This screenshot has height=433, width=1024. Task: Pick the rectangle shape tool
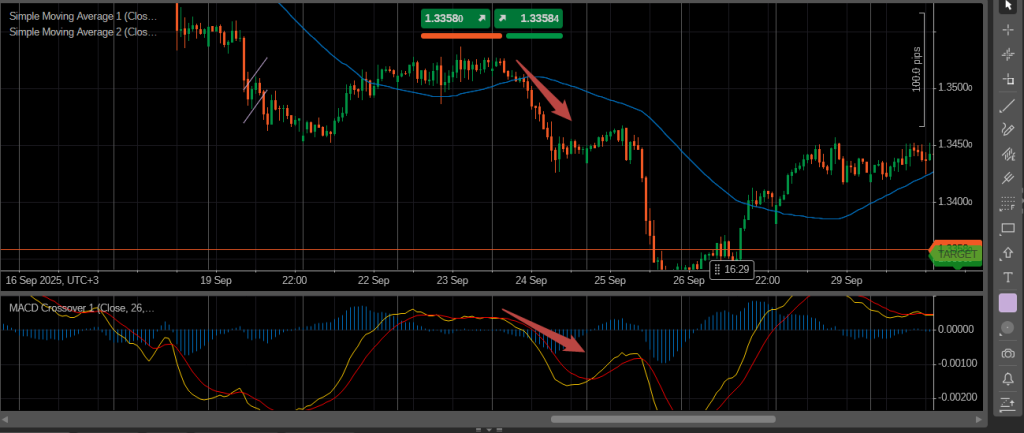point(1008,228)
